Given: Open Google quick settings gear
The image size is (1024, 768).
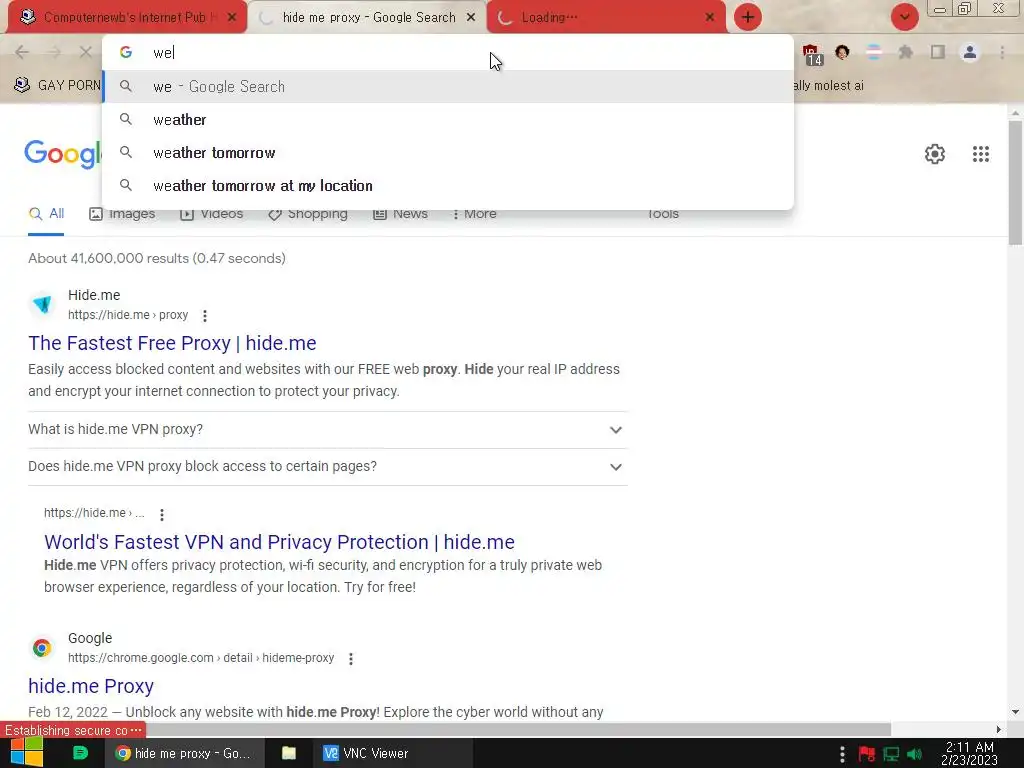Looking at the screenshot, I should click(x=935, y=154).
